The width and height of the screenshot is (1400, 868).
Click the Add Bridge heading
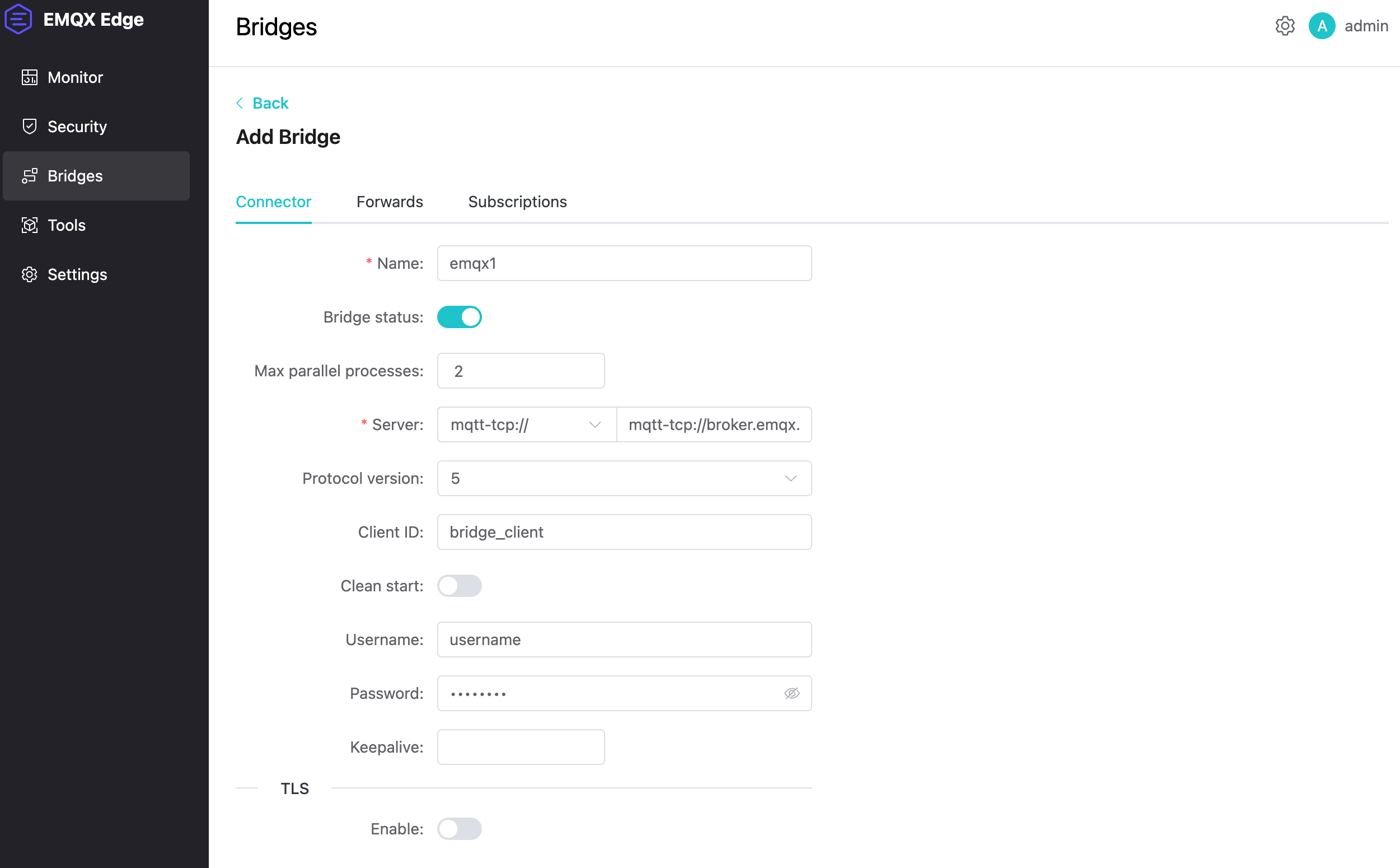coord(288,137)
